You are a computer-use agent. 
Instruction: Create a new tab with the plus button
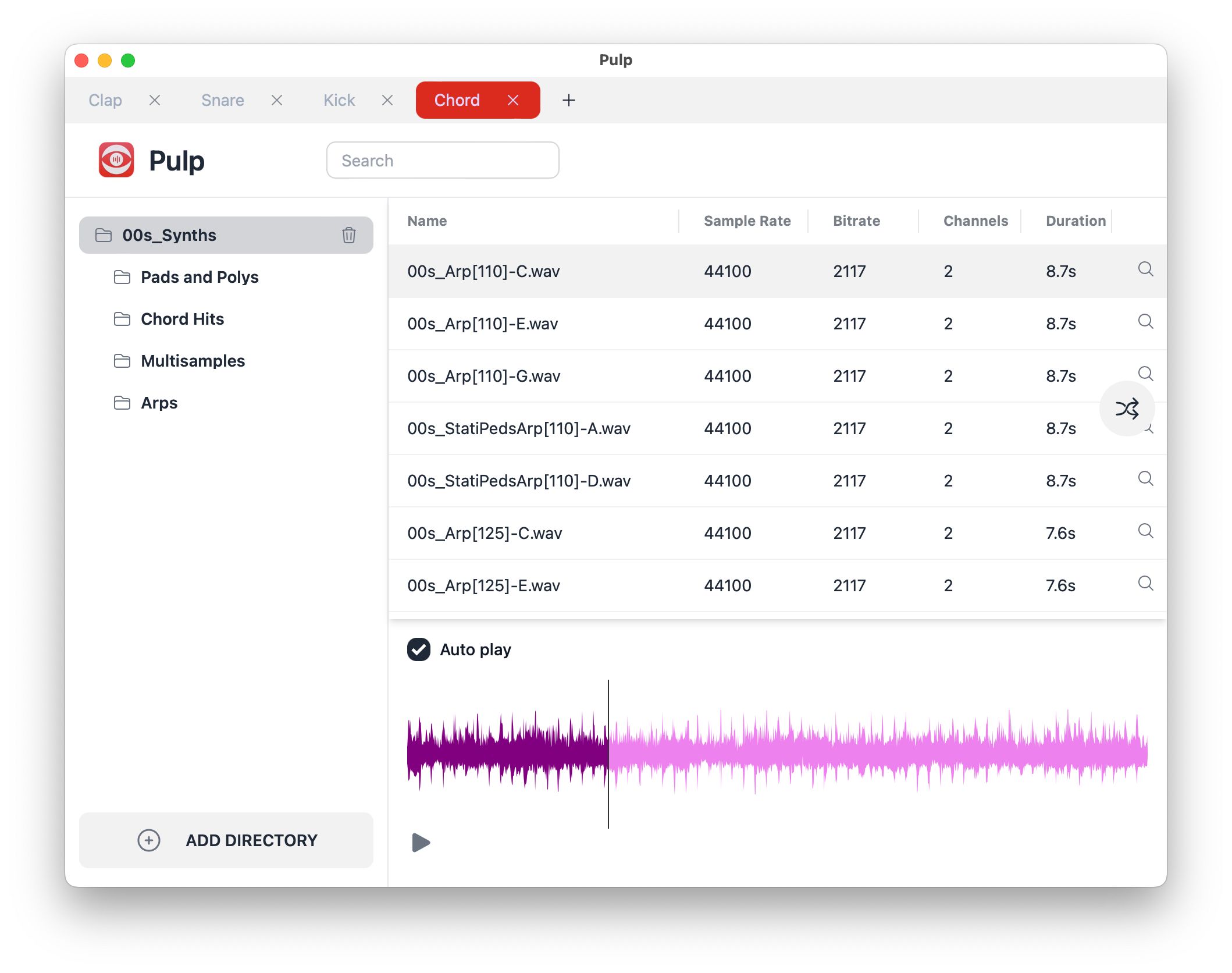(x=568, y=100)
